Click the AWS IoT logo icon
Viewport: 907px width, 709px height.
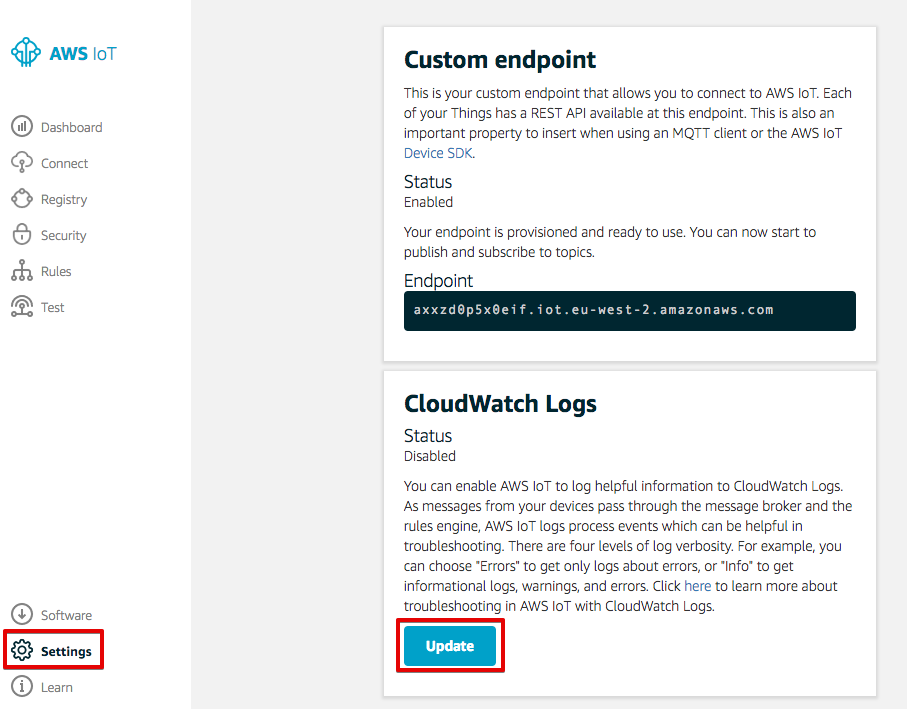pos(25,53)
